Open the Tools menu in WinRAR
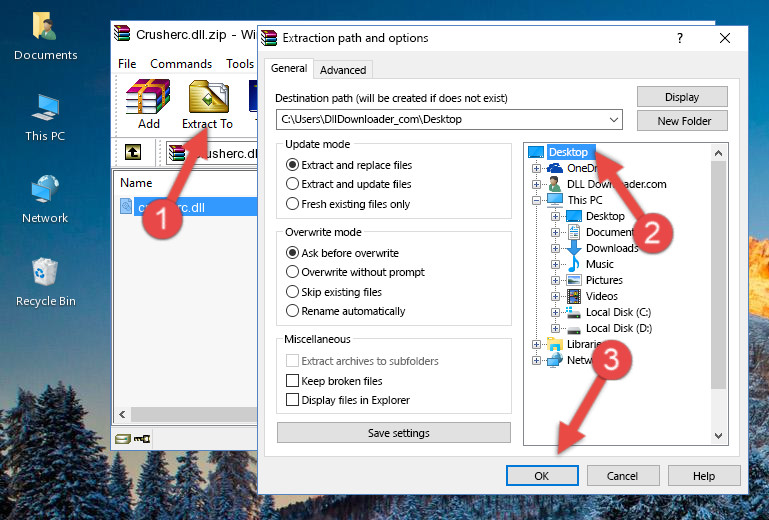 [x=240, y=64]
